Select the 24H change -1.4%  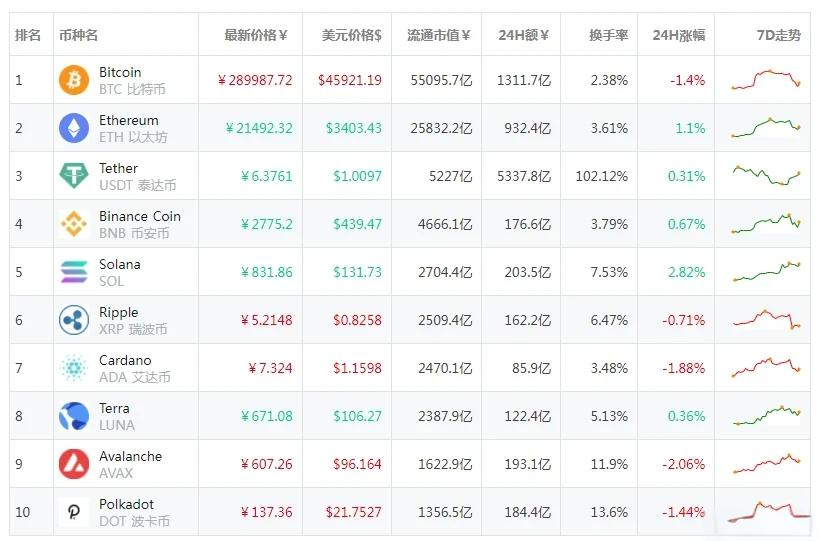687,80
